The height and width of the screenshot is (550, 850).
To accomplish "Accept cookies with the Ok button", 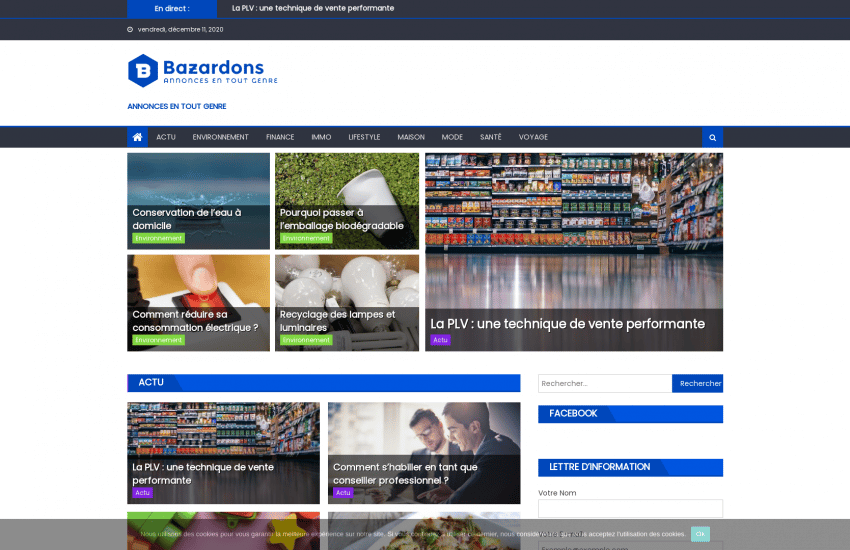I will pyautogui.click(x=700, y=534).
